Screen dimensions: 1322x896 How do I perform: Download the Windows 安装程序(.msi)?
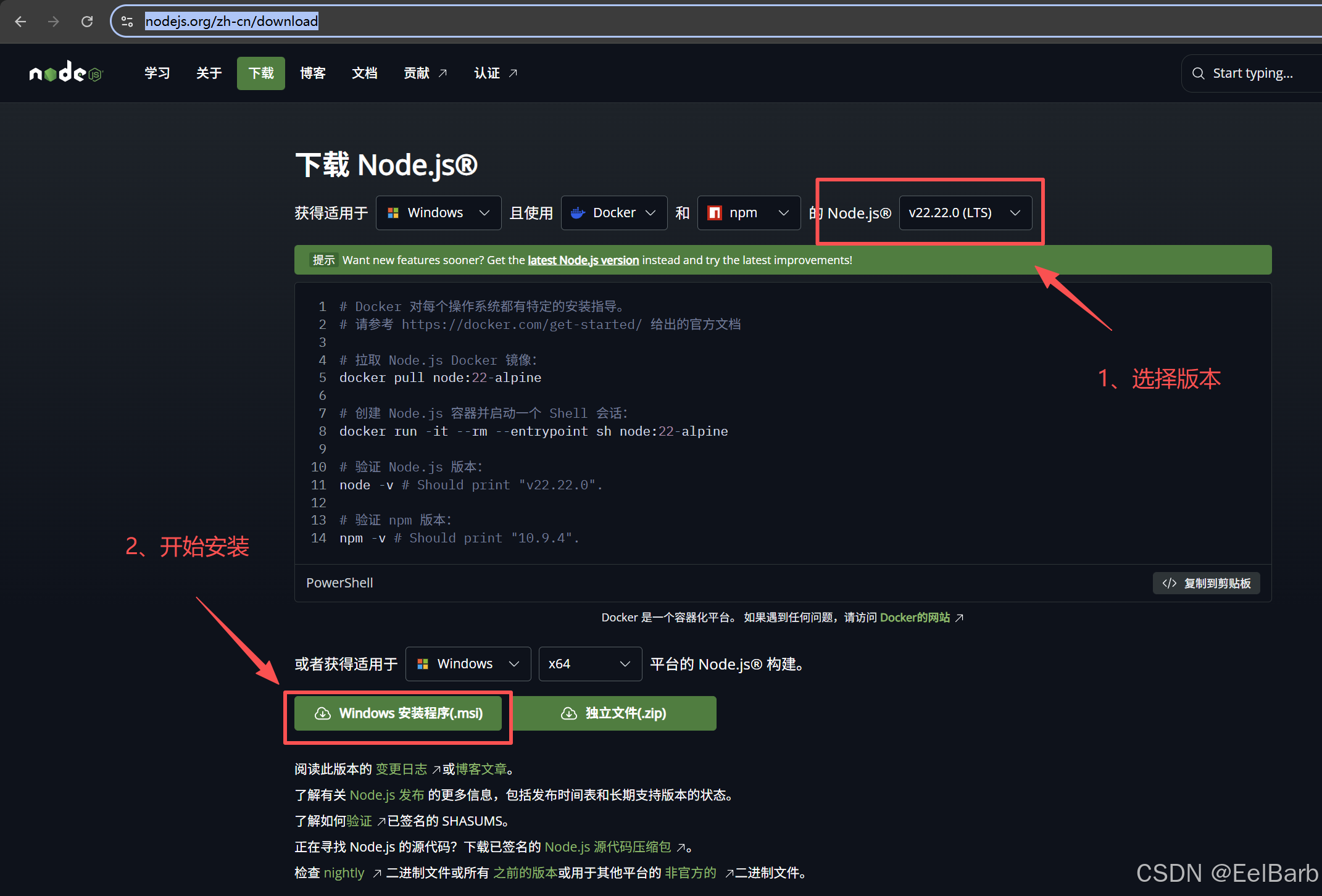[398, 713]
